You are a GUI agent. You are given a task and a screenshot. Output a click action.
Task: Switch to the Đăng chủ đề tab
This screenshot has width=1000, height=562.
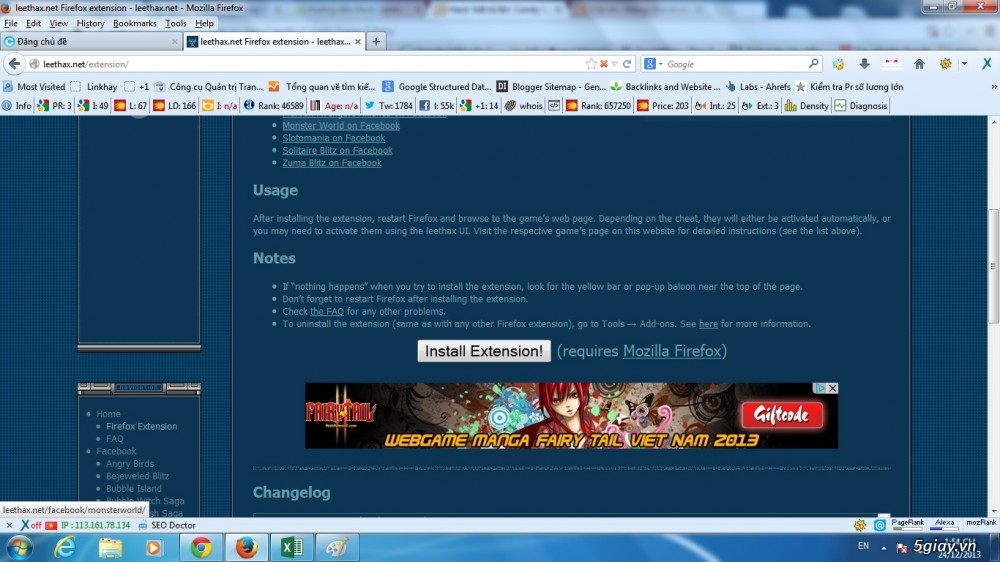tap(91, 41)
